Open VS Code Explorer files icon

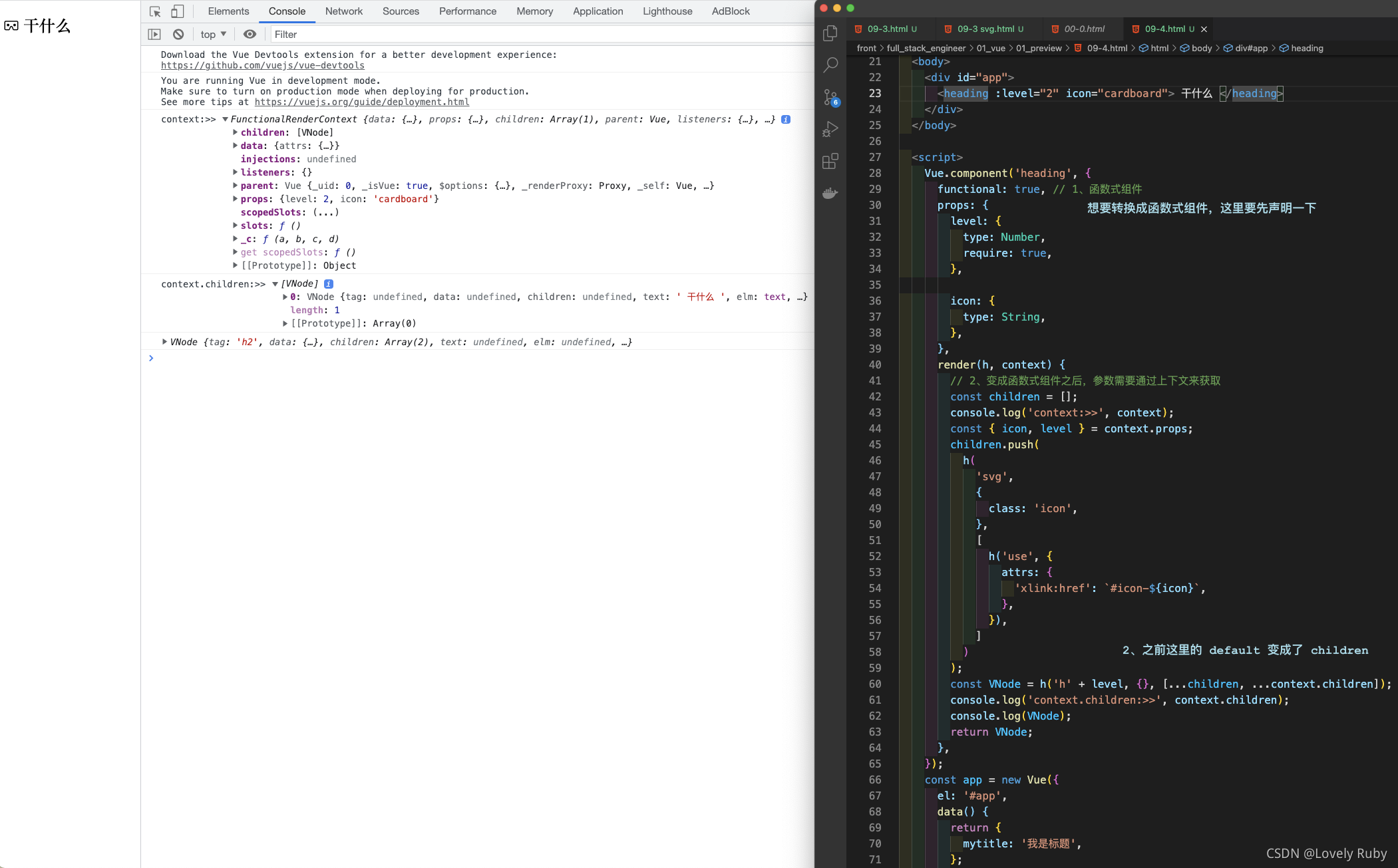coord(830,33)
